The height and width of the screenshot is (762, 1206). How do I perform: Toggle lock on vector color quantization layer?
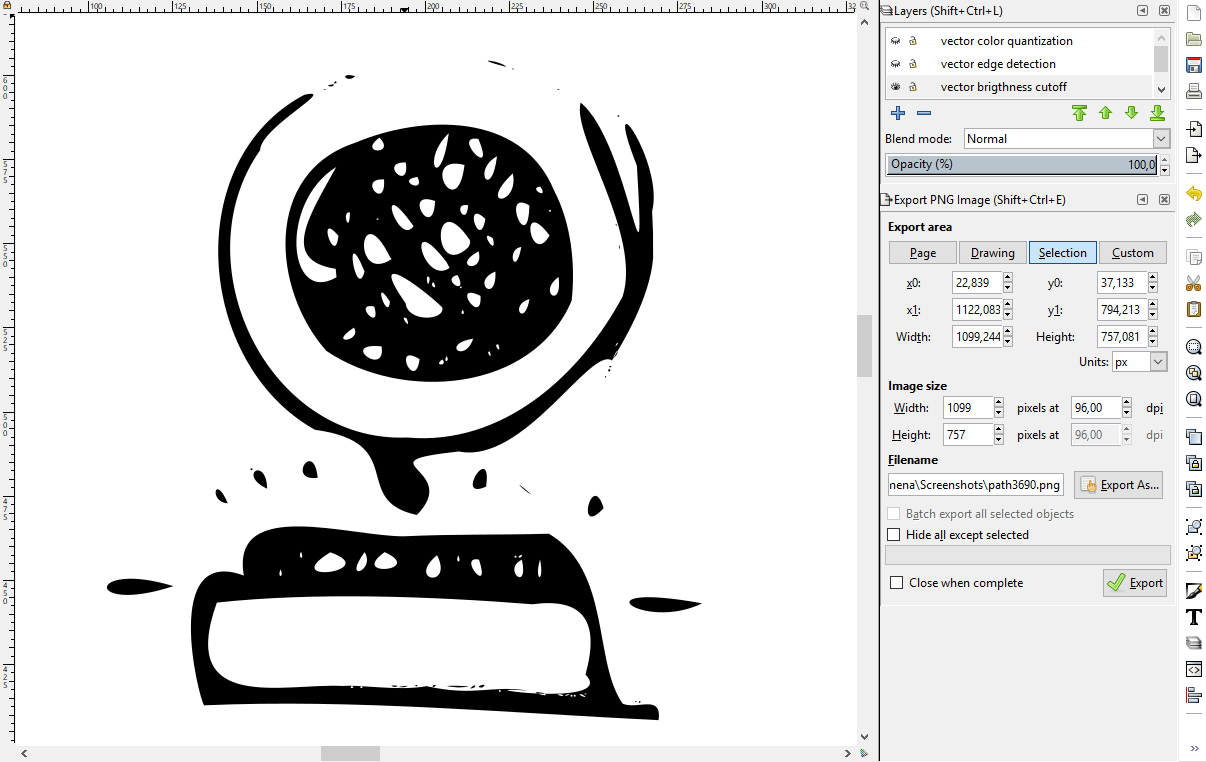point(913,41)
